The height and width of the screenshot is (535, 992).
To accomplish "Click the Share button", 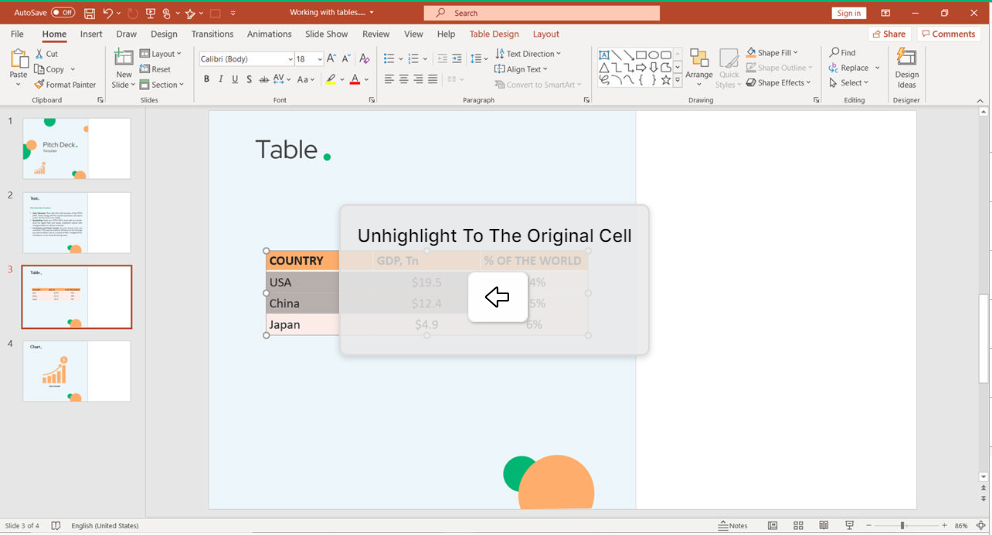I will coord(889,34).
